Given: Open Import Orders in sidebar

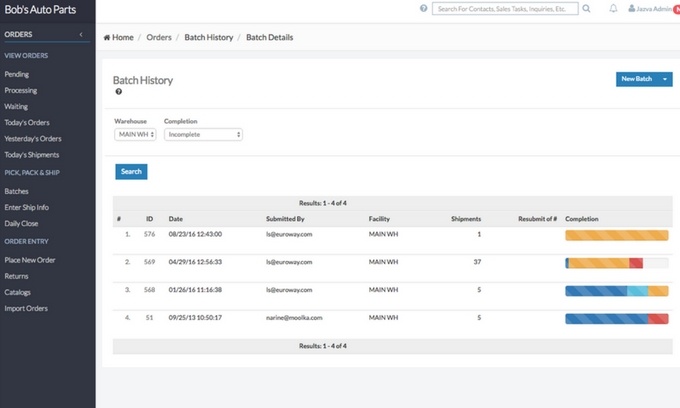Looking at the screenshot, I should [x=26, y=308].
